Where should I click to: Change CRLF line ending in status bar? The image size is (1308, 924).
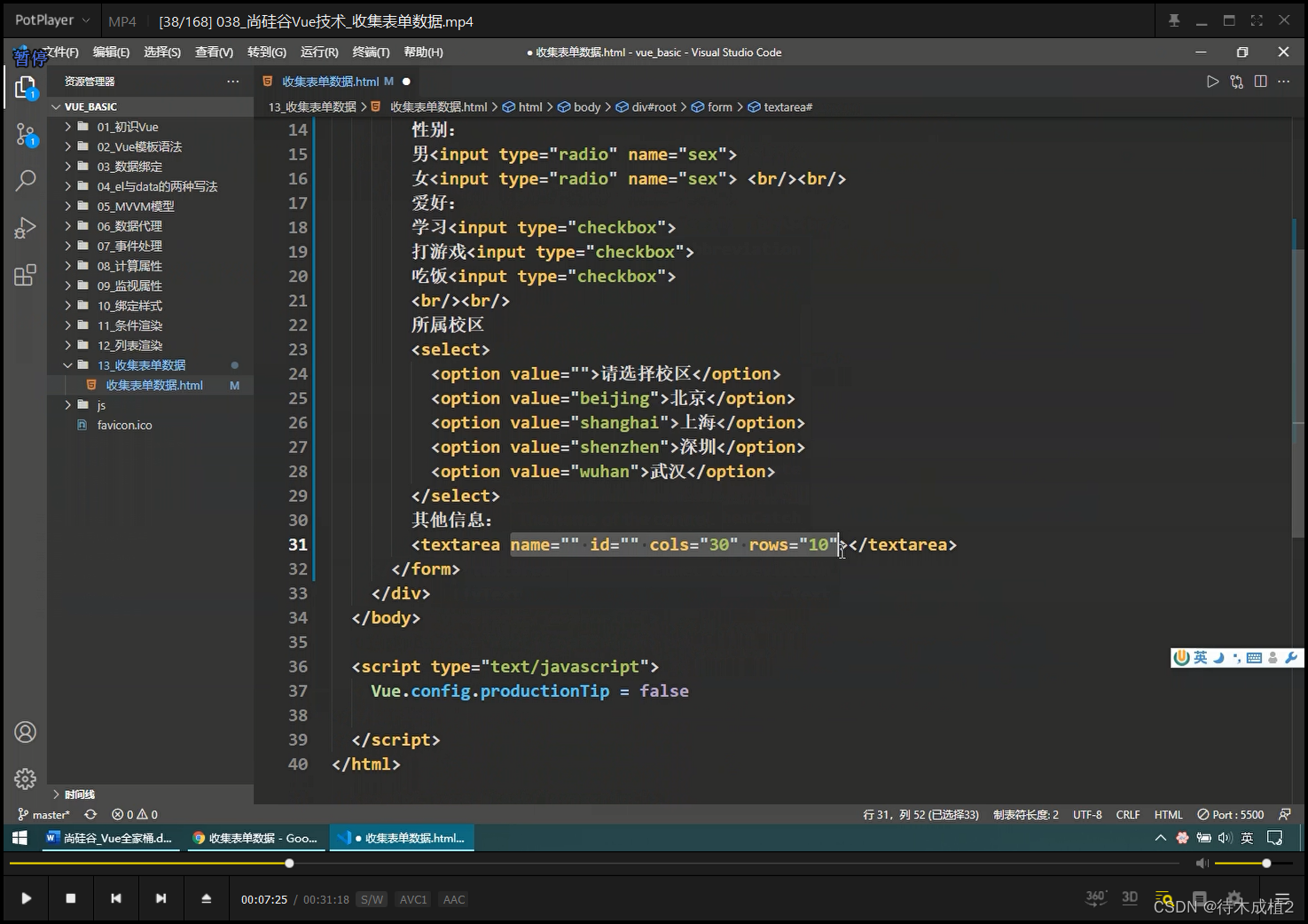tap(1128, 814)
